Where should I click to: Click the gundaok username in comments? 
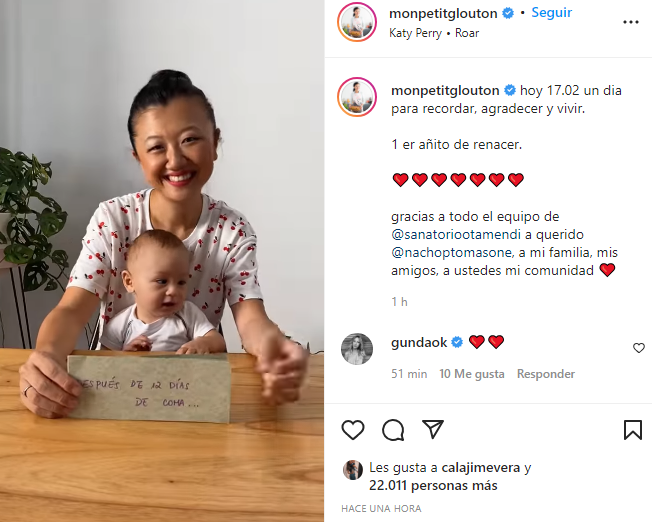419,342
